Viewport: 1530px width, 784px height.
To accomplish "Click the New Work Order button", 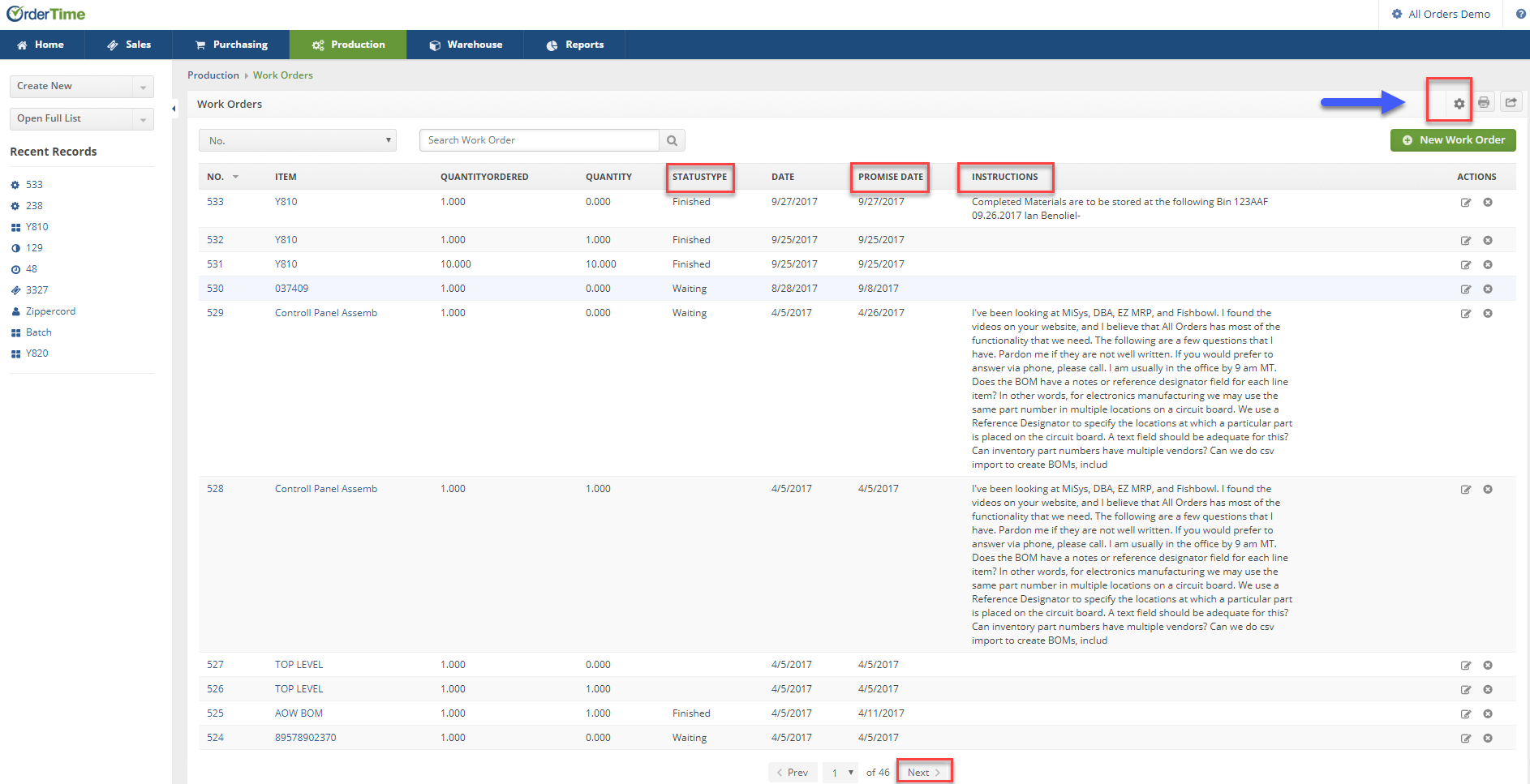I will tap(1453, 140).
